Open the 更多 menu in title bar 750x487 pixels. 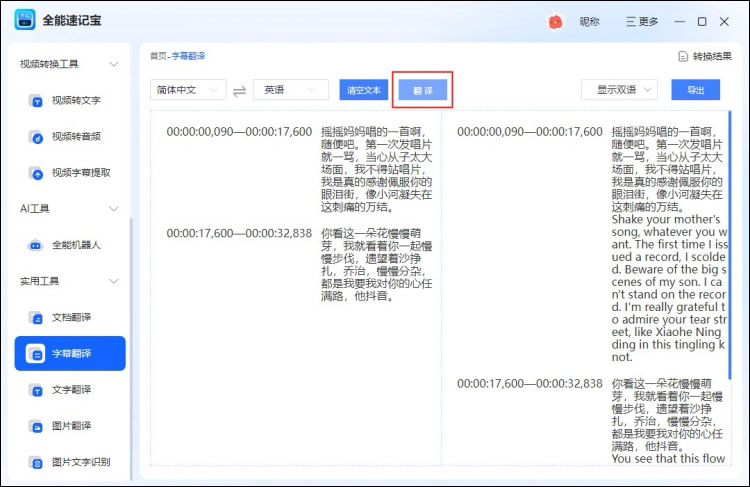pos(642,21)
